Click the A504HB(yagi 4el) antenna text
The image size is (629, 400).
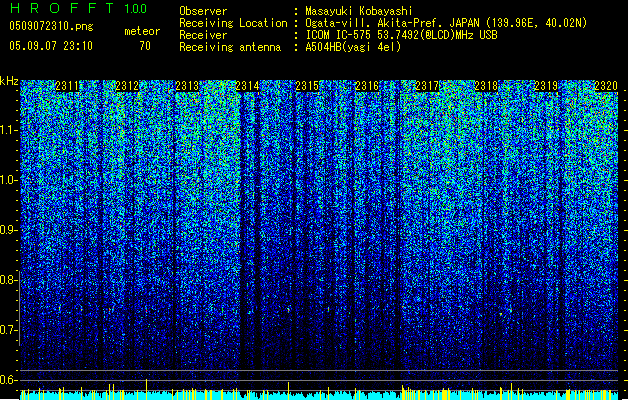click(353, 47)
